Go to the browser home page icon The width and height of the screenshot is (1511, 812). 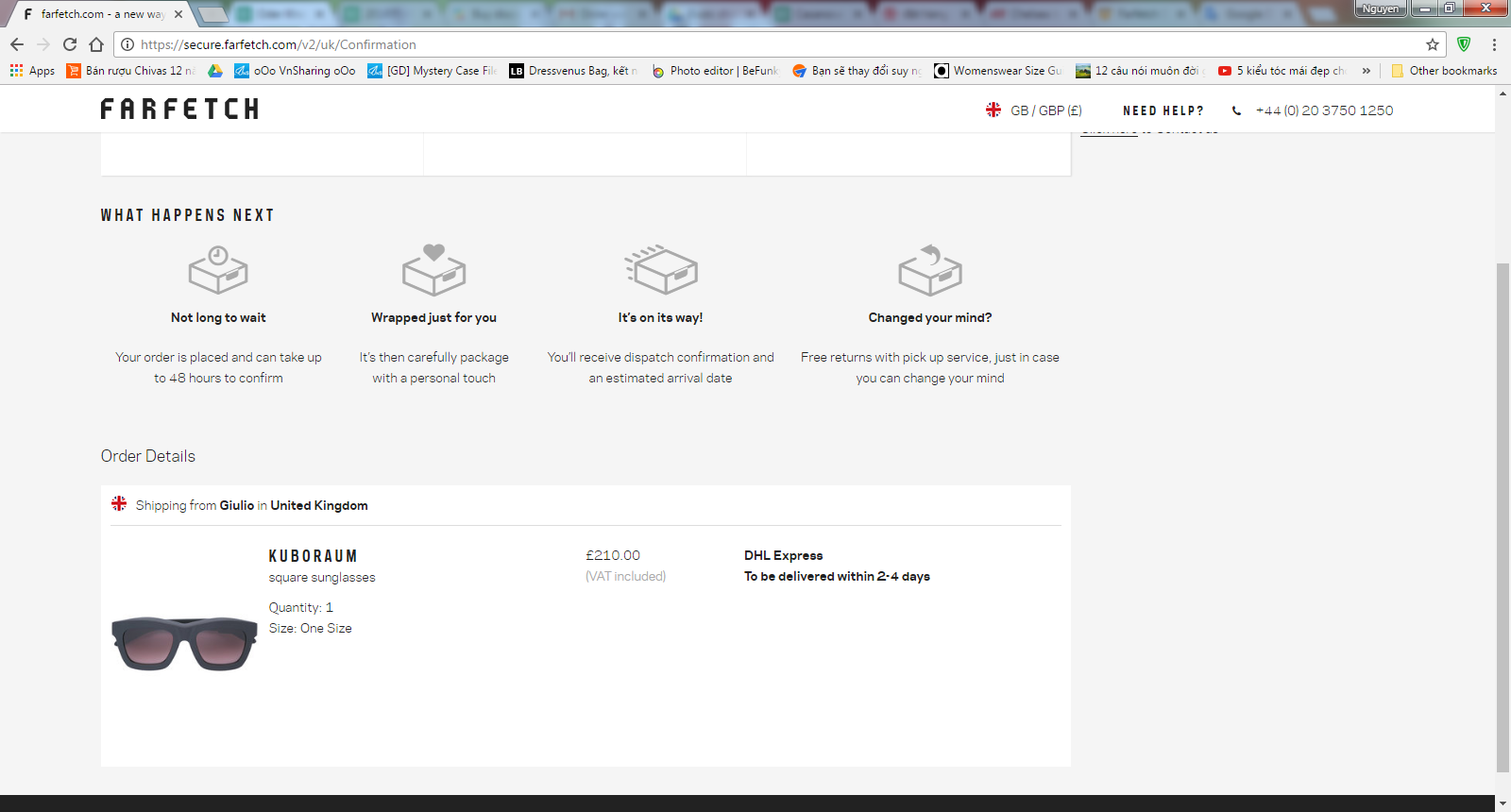[96, 44]
